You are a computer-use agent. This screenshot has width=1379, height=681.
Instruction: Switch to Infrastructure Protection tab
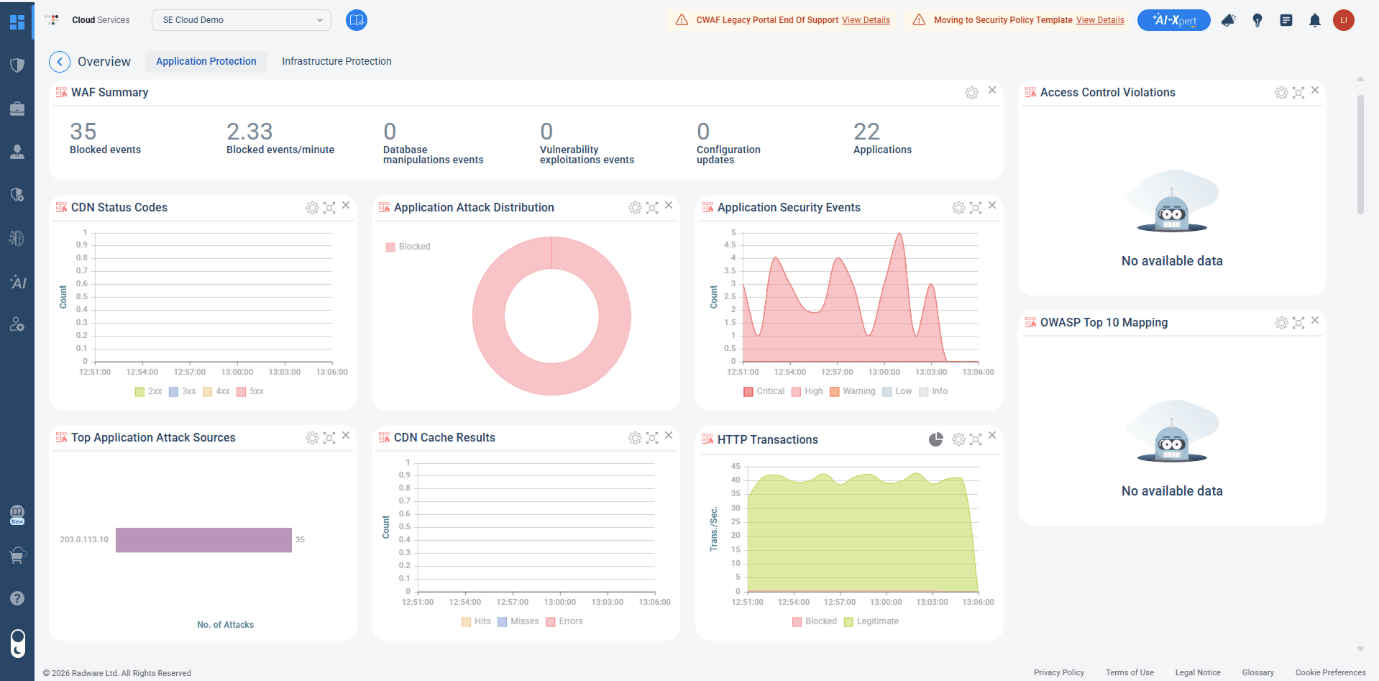(x=337, y=62)
